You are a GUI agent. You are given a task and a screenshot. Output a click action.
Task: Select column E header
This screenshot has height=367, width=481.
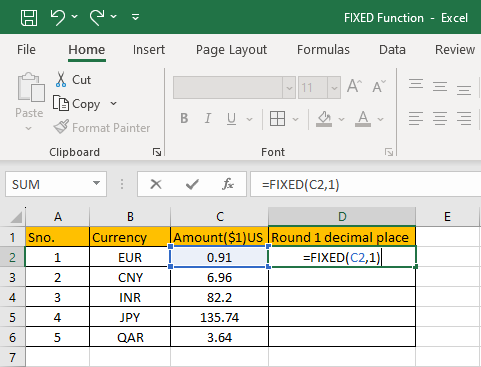447,217
